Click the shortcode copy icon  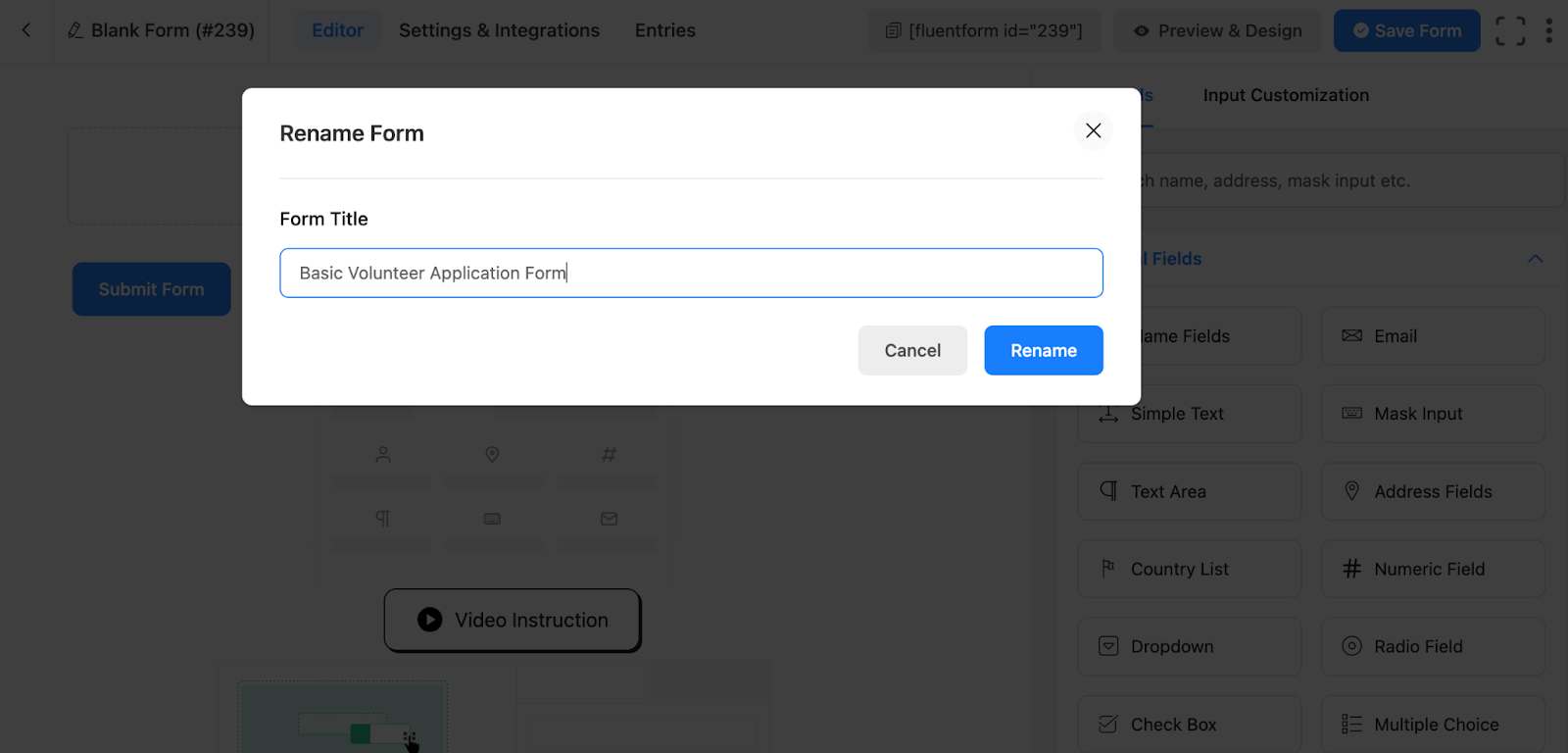tap(893, 30)
